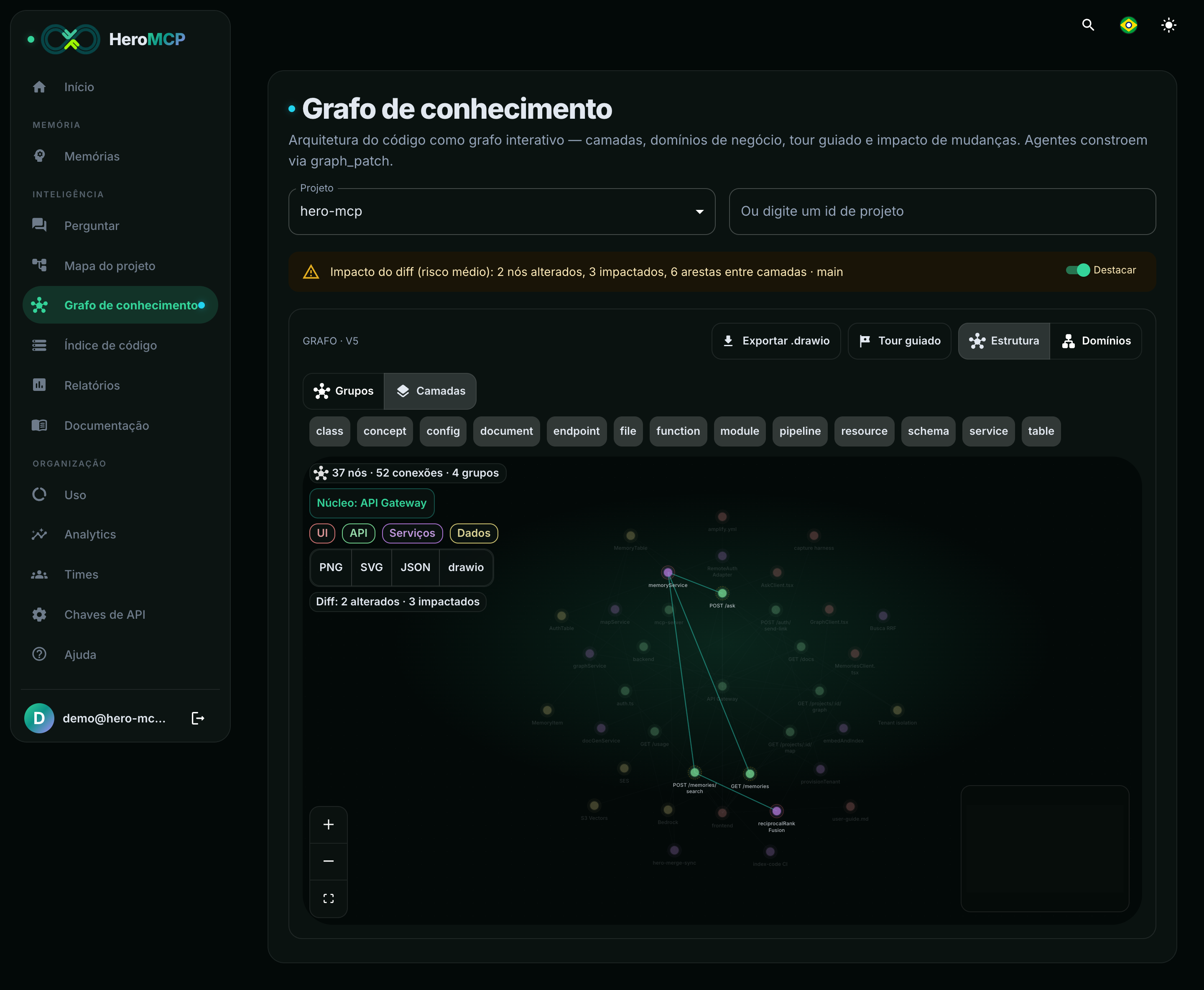The image size is (1204, 990).
Task: Open Mapa do projeto
Action: click(120, 266)
